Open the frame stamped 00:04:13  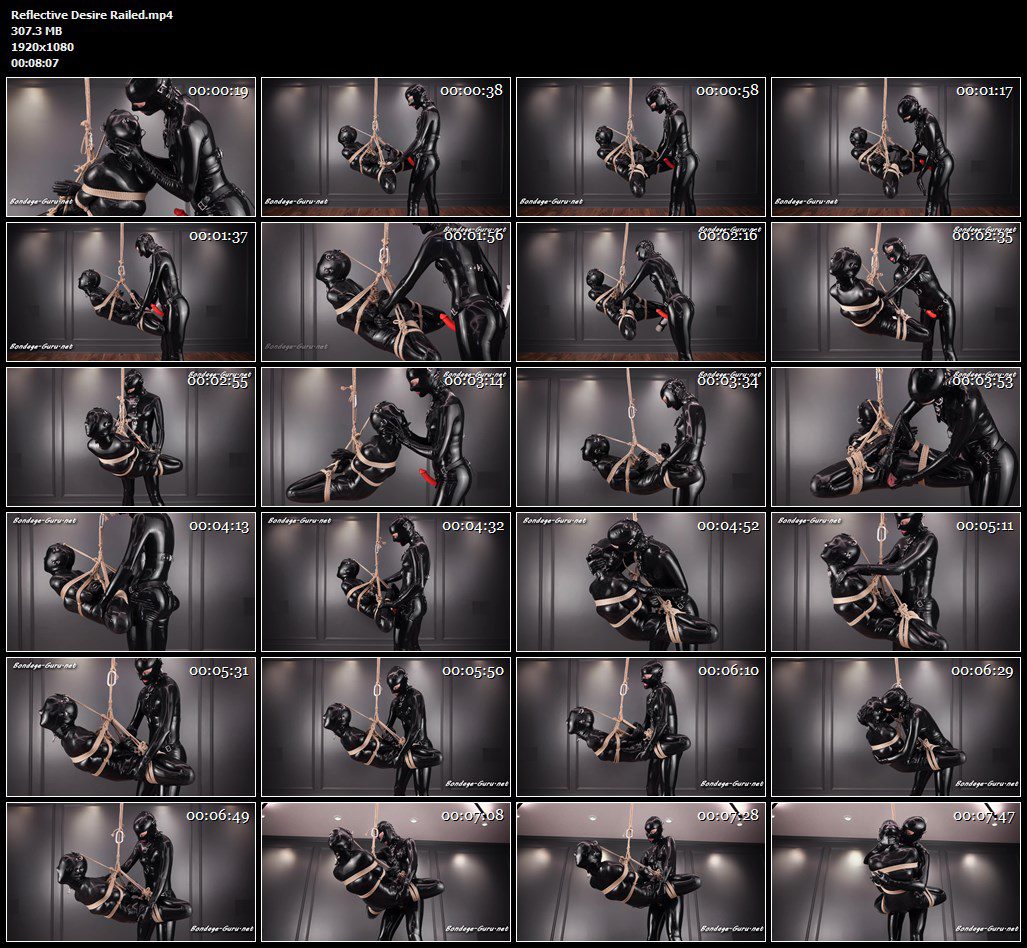pos(131,582)
